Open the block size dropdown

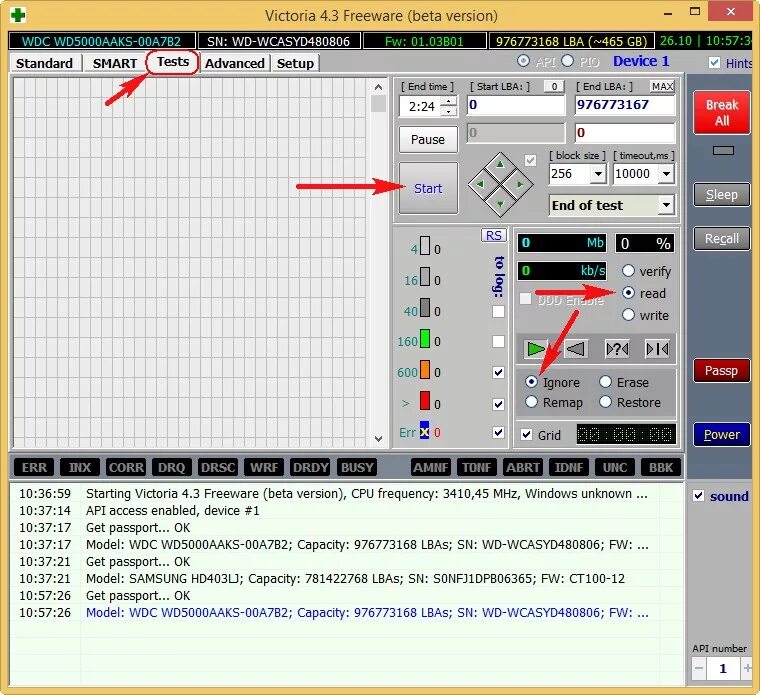[x=598, y=174]
